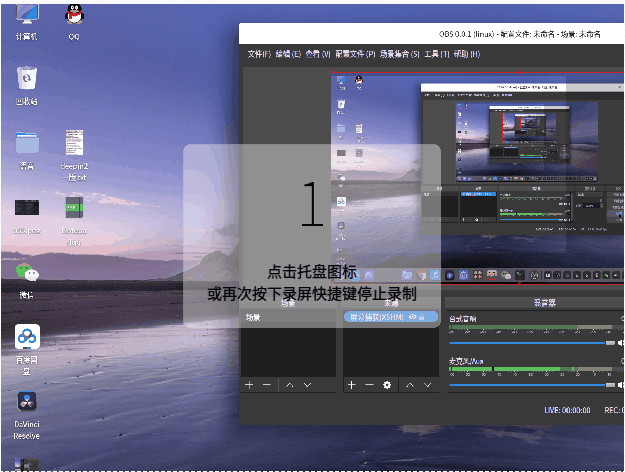Remove the scene with the minus button
This screenshot has height=472, width=625.
click(267, 385)
